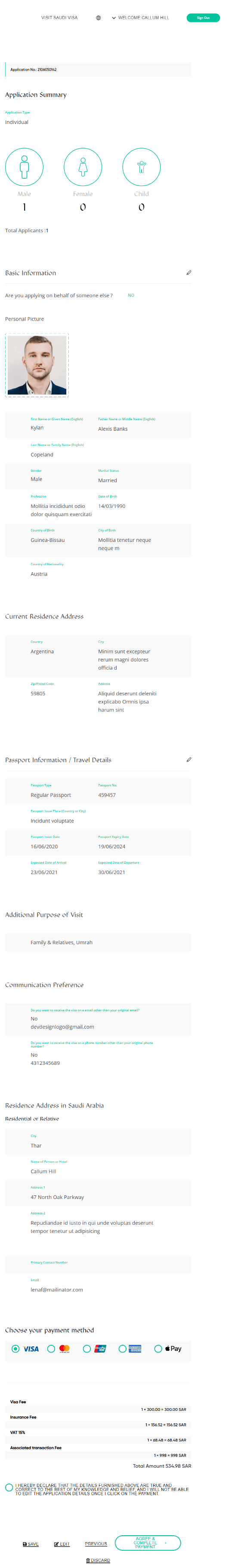Select the American Express radio button
The image size is (229, 1568).
122,1348
